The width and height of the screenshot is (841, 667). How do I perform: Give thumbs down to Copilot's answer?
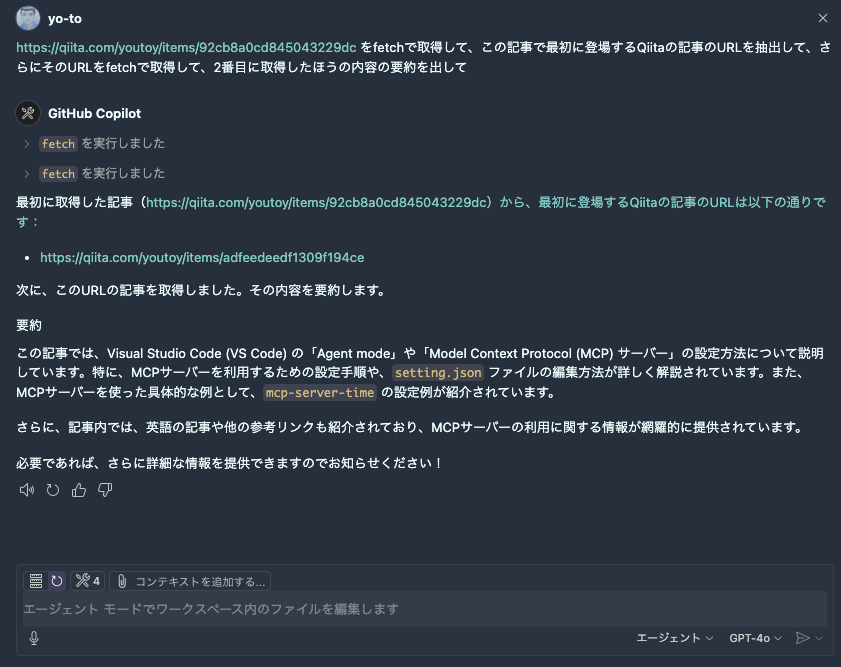click(105, 490)
